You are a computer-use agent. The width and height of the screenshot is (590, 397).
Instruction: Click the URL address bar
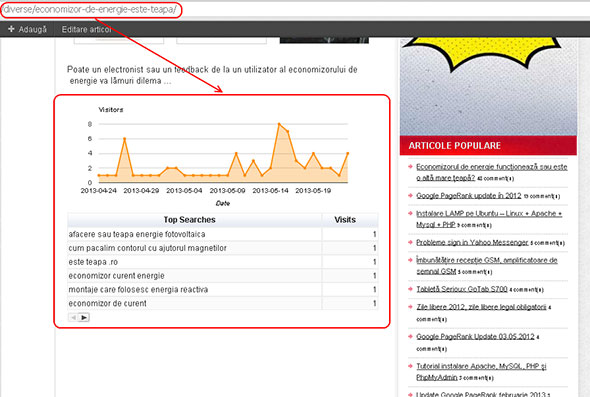pyautogui.click(x=295, y=9)
